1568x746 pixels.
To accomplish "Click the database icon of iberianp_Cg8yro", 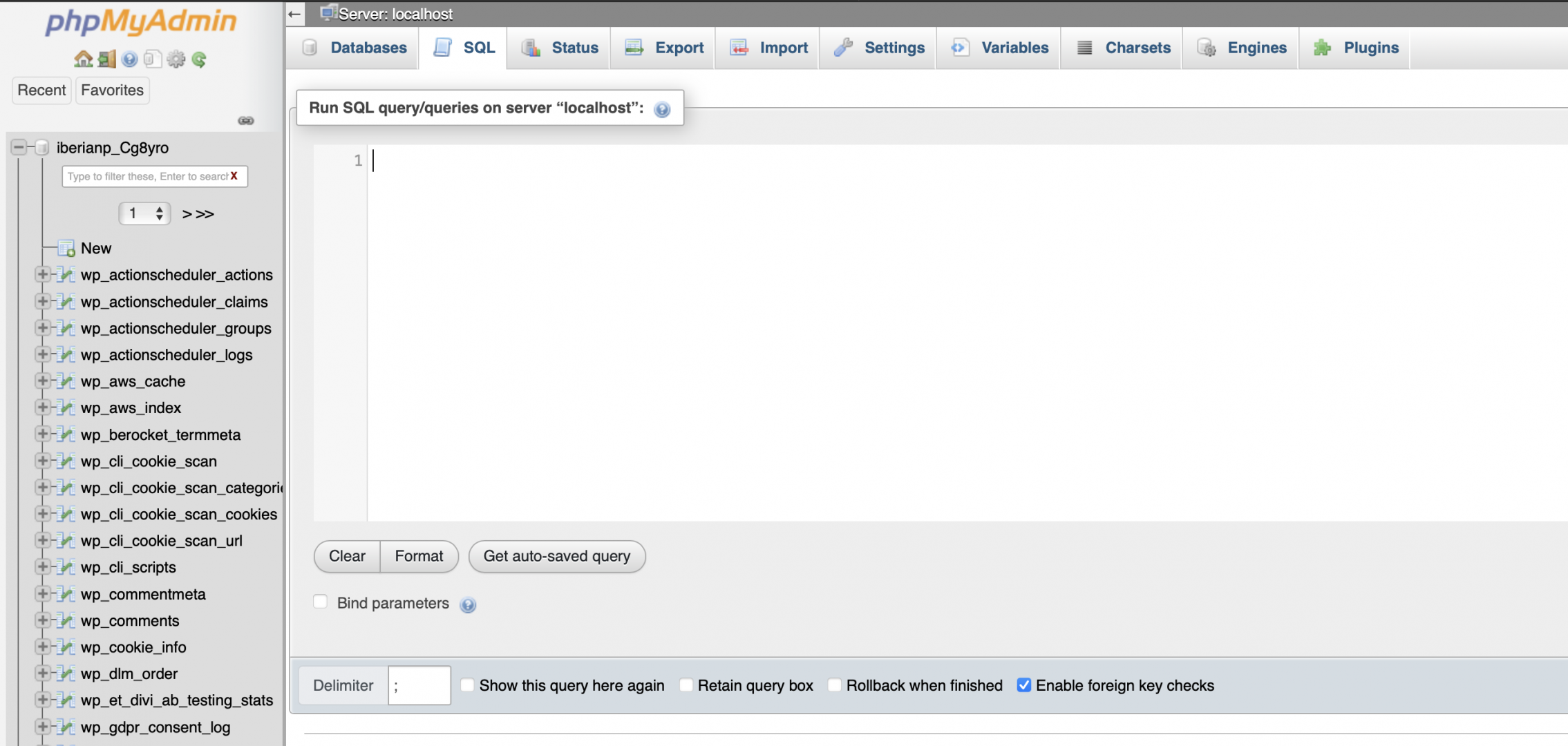I will pos(42,147).
